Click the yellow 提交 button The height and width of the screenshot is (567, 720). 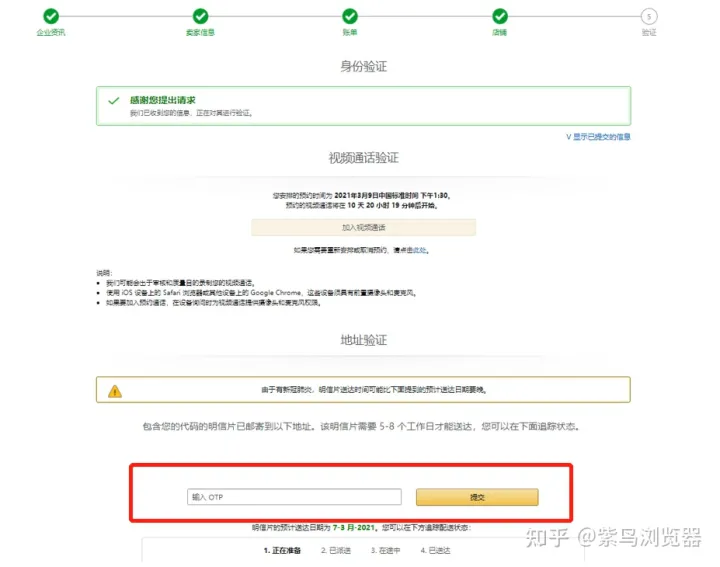coord(477,497)
